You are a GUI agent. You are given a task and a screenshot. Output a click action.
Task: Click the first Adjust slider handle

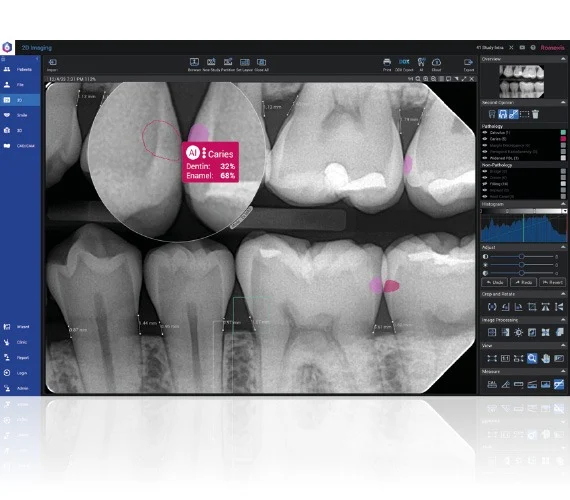pos(521,256)
